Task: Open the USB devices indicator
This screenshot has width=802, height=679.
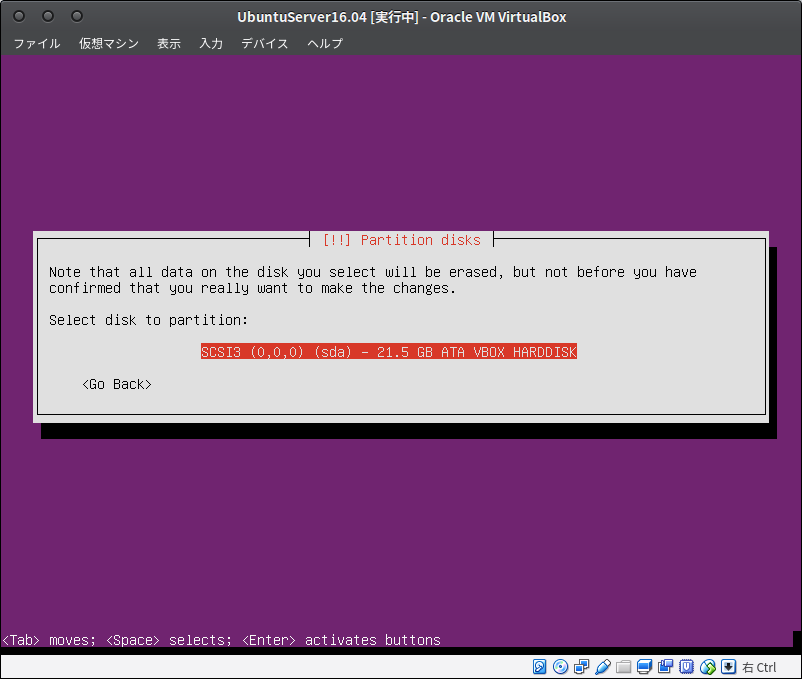Action: [603, 667]
